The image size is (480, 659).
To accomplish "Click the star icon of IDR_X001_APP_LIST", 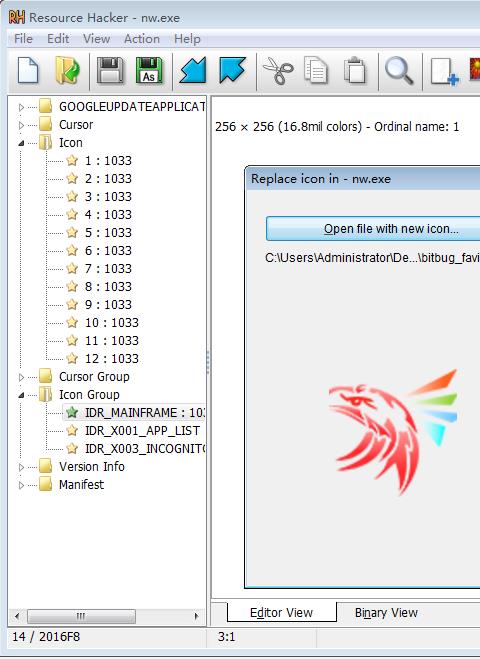I will tap(72, 431).
